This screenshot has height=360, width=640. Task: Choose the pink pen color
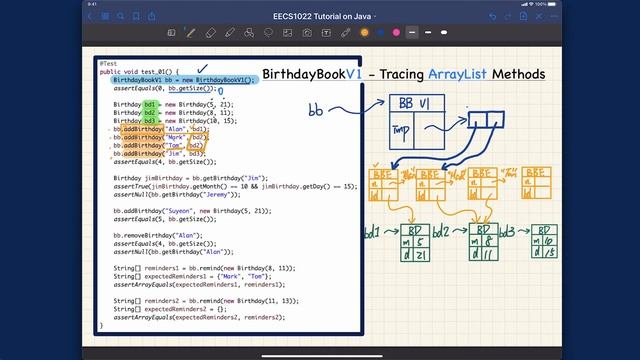[x=396, y=33]
